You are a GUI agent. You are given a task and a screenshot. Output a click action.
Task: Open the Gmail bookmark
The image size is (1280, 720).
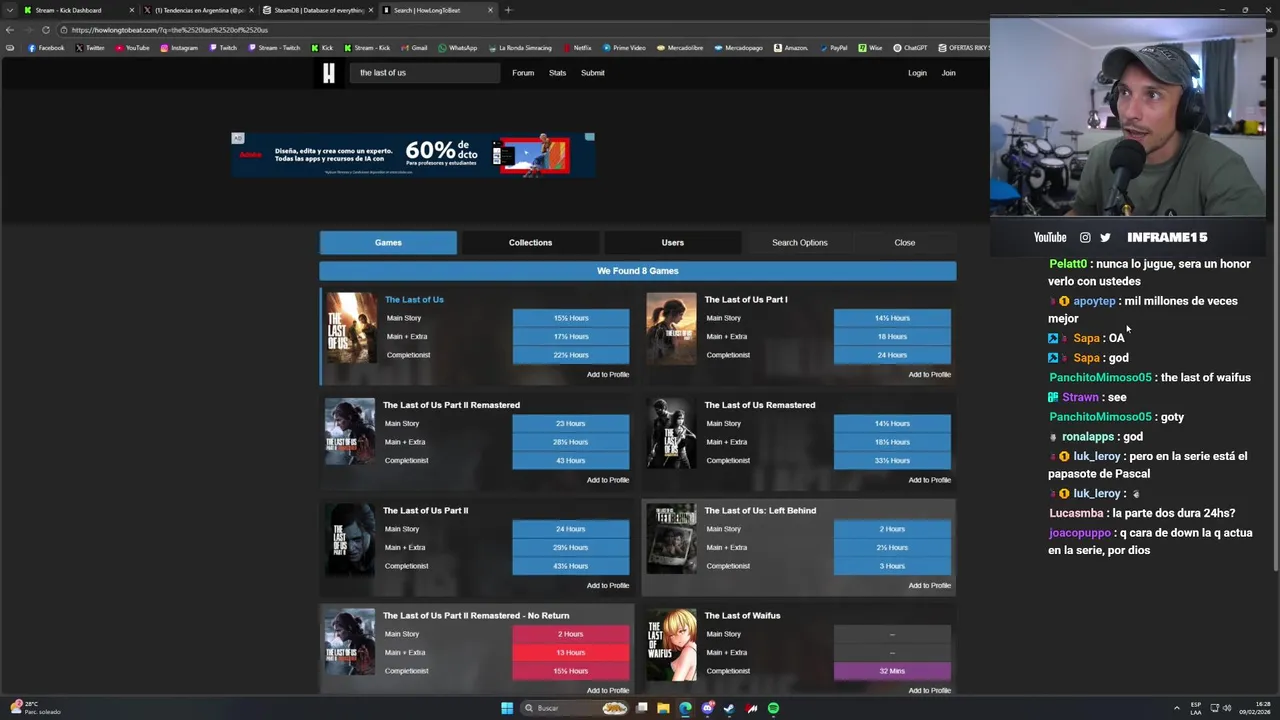pos(414,48)
